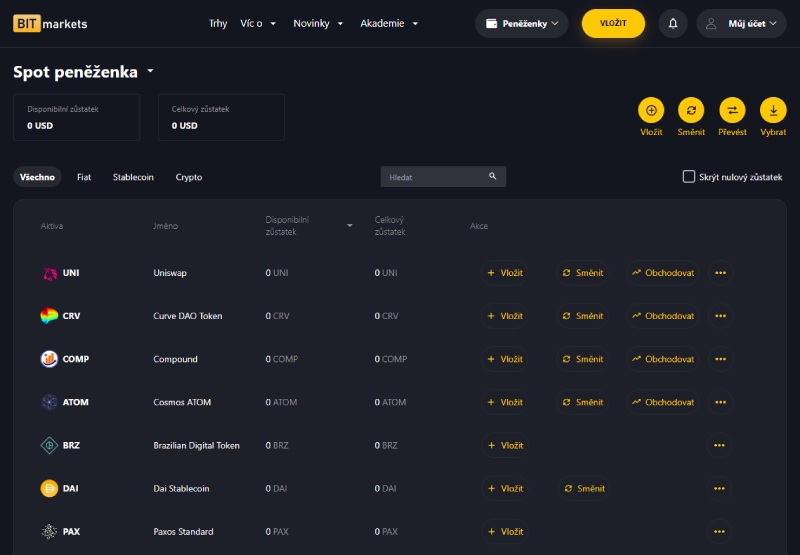800x555 pixels.
Task: Expand the Spot peněženka wallet selector
Action: (151, 71)
